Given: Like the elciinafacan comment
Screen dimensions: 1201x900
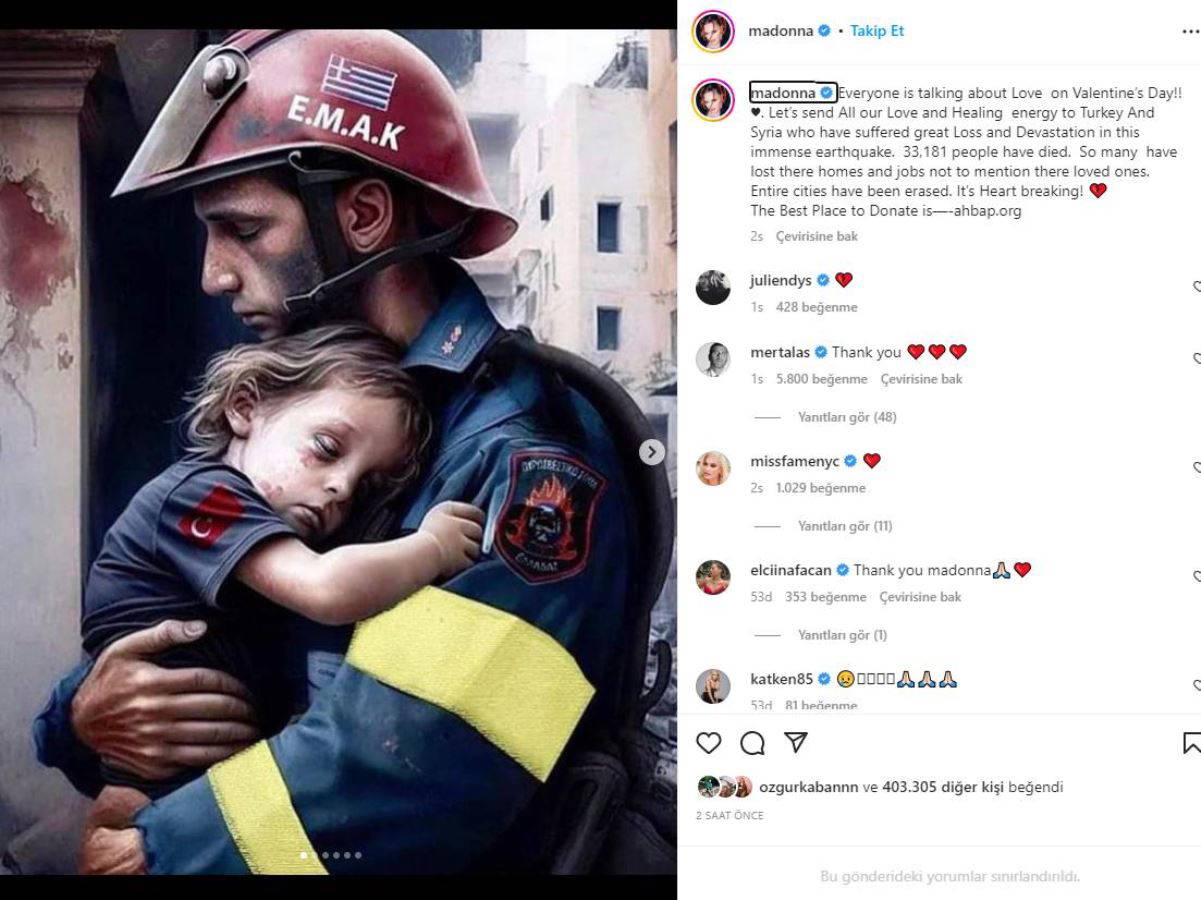Looking at the screenshot, I should [x=1196, y=577].
